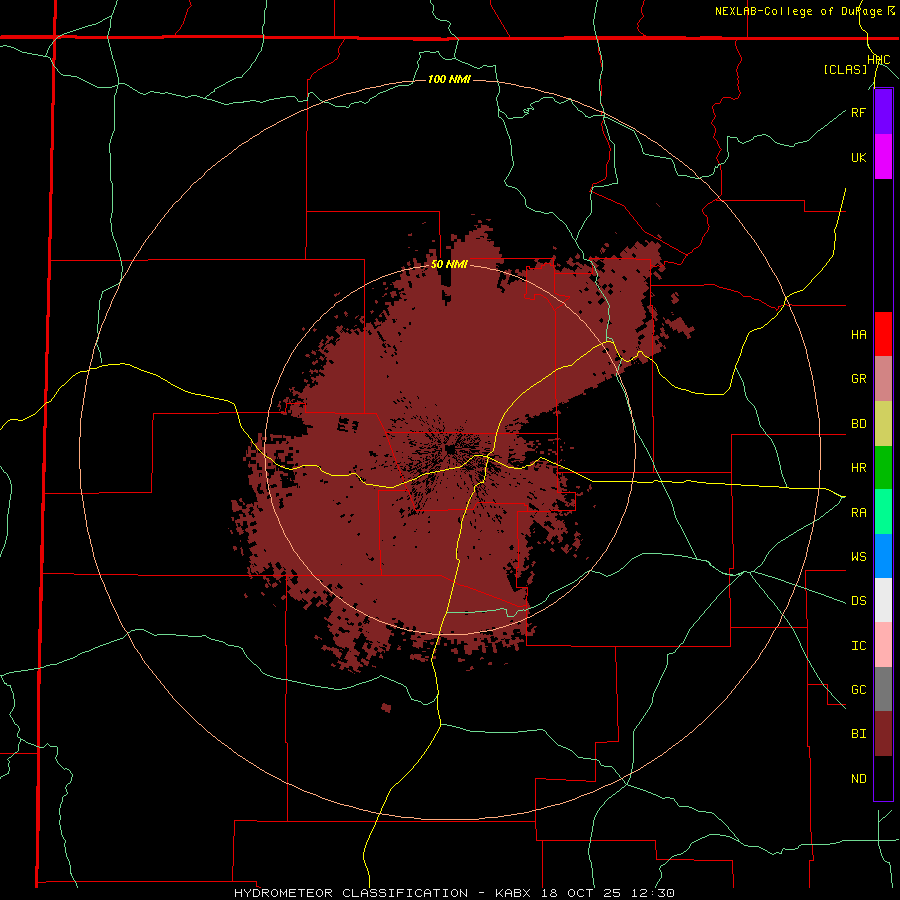Click the blue WS legend color swatch
This screenshot has width=900, height=900.
(x=883, y=556)
